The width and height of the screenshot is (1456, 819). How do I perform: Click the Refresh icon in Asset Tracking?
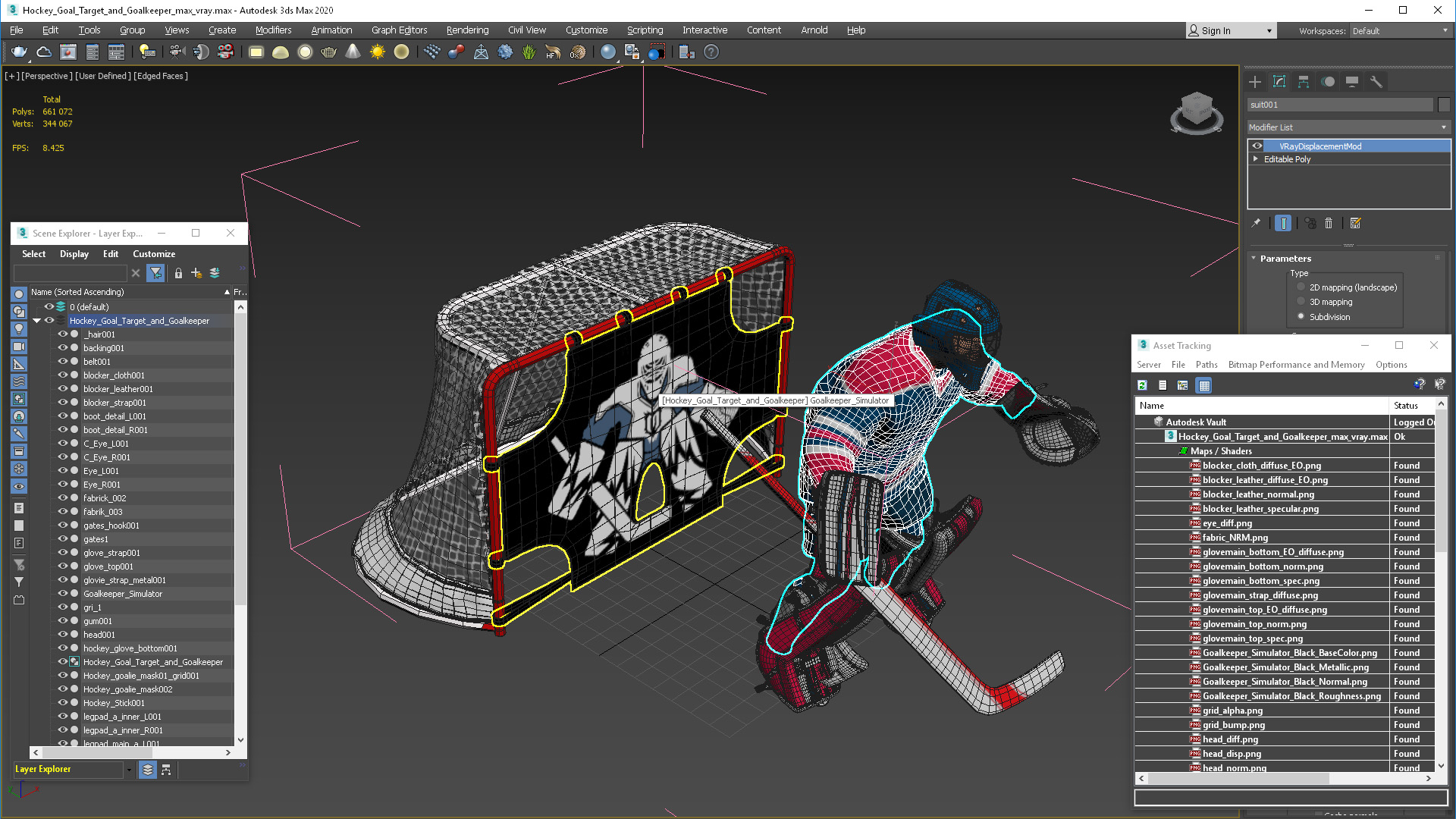(x=1142, y=385)
